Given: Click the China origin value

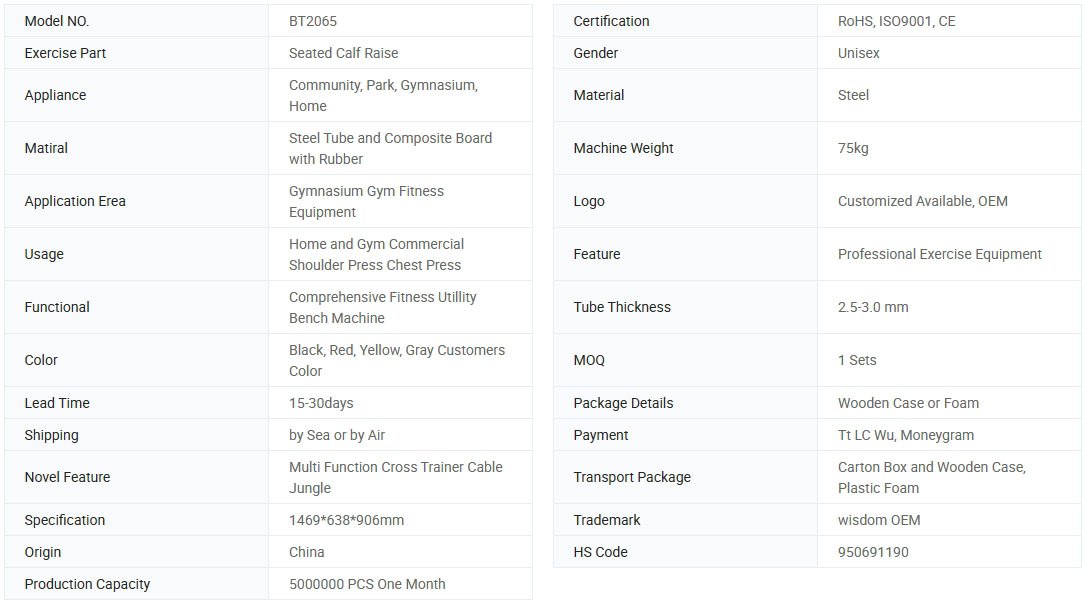Looking at the screenshot, I should pyautogui.click(x=306, y=552).
